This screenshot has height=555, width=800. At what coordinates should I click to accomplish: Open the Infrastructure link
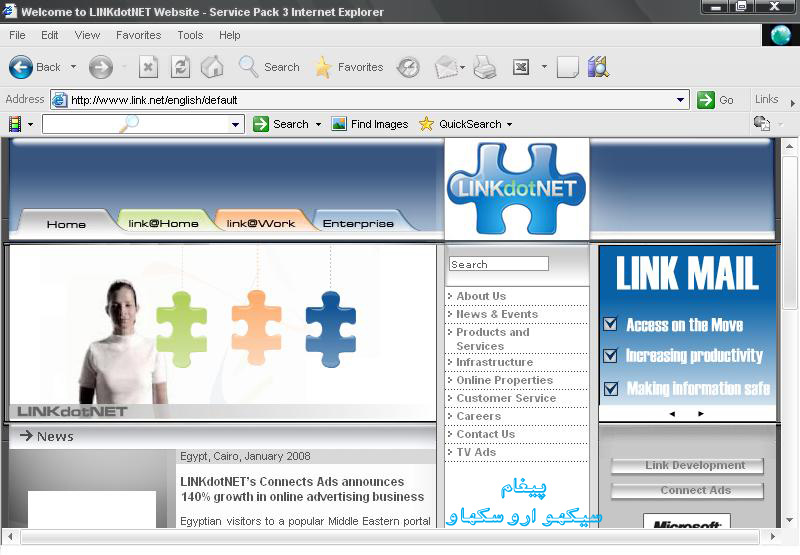(494, 362)
